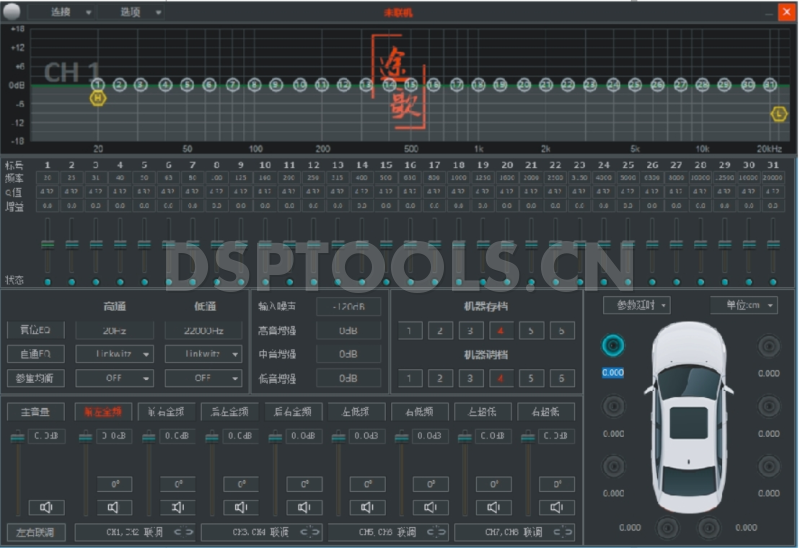800x548 pixels.
Task: Click the 高通 20Hz frequency field
Action: click(114, 331)
